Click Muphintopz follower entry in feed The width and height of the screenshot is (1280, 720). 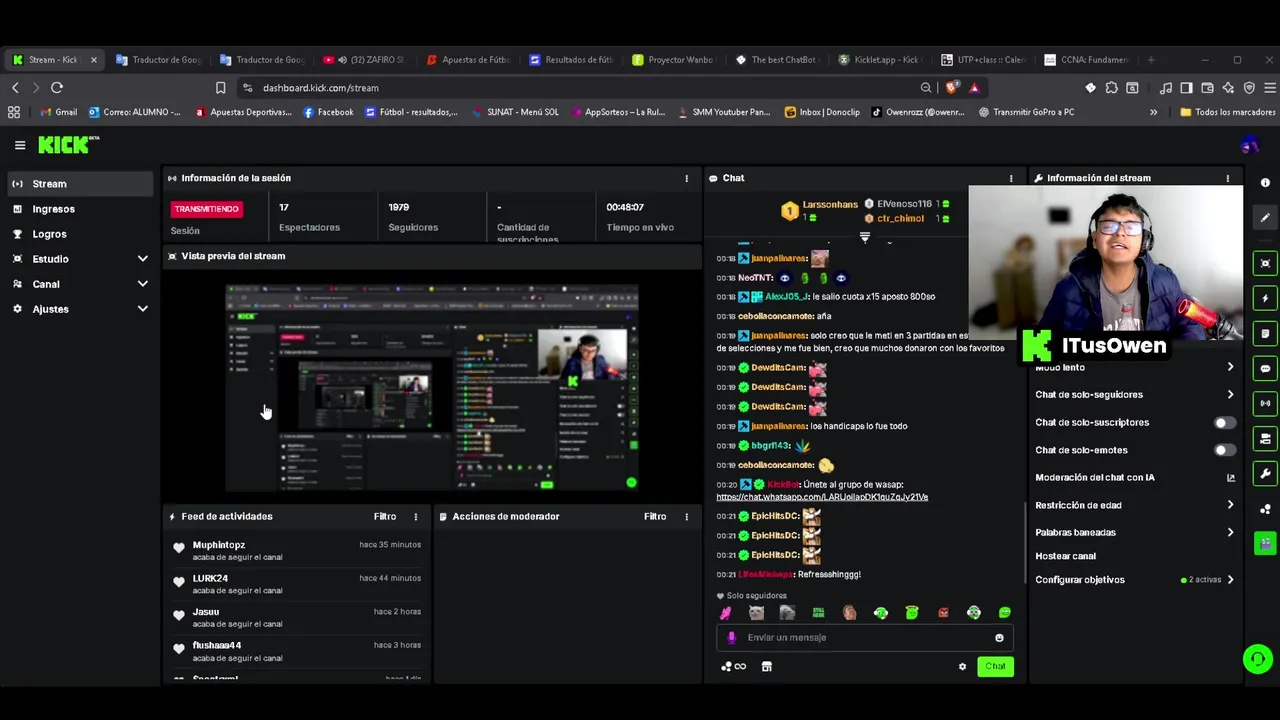(298, 551)
